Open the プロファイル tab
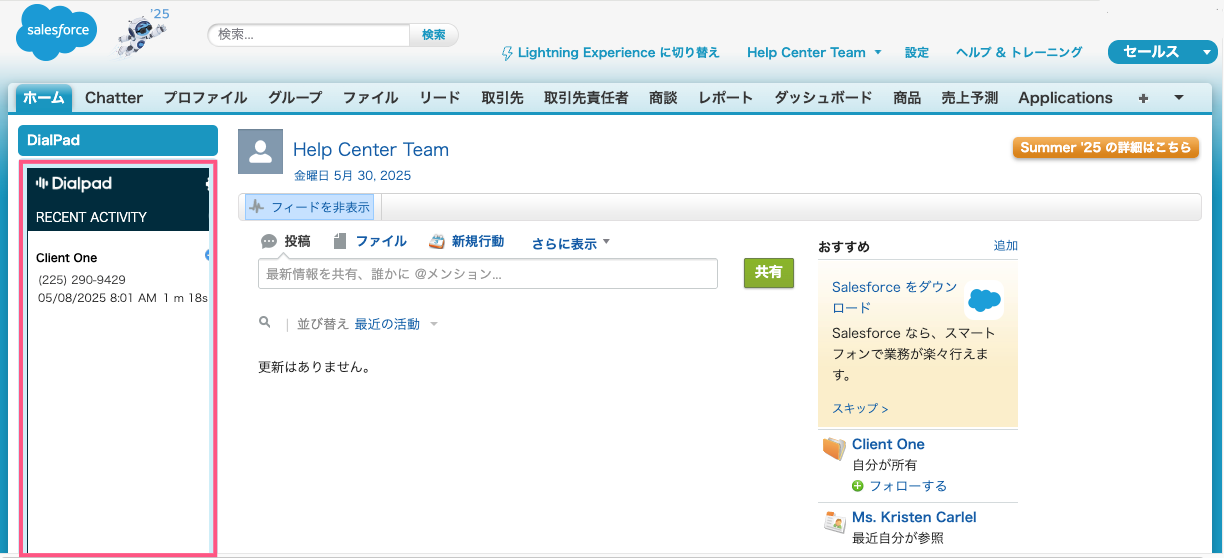The height and width of the screenshot is (558, 1224). pos(205,98)
